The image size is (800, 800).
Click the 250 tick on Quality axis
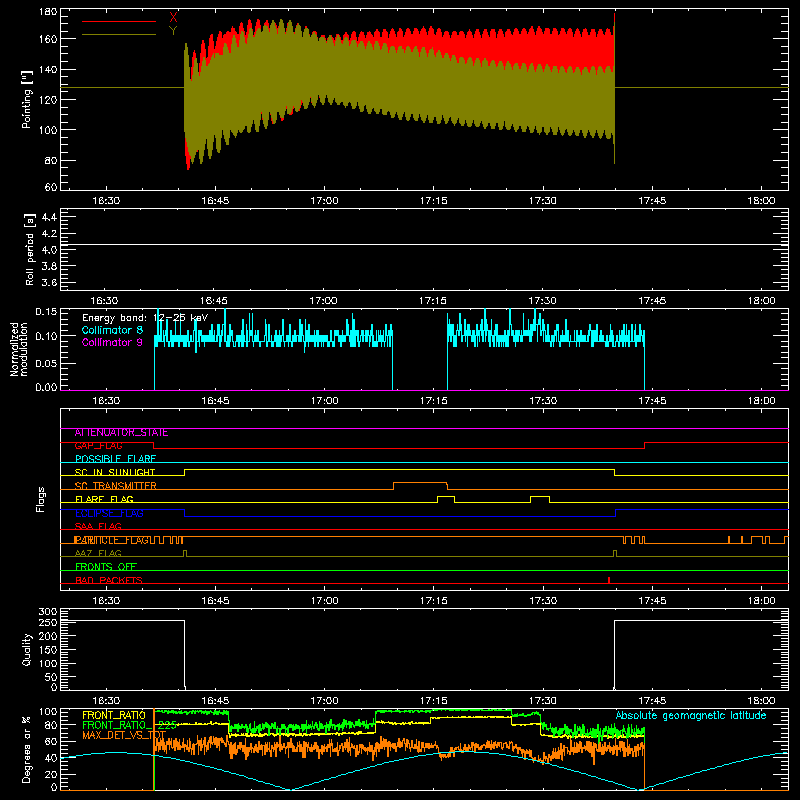pos(48,623)
